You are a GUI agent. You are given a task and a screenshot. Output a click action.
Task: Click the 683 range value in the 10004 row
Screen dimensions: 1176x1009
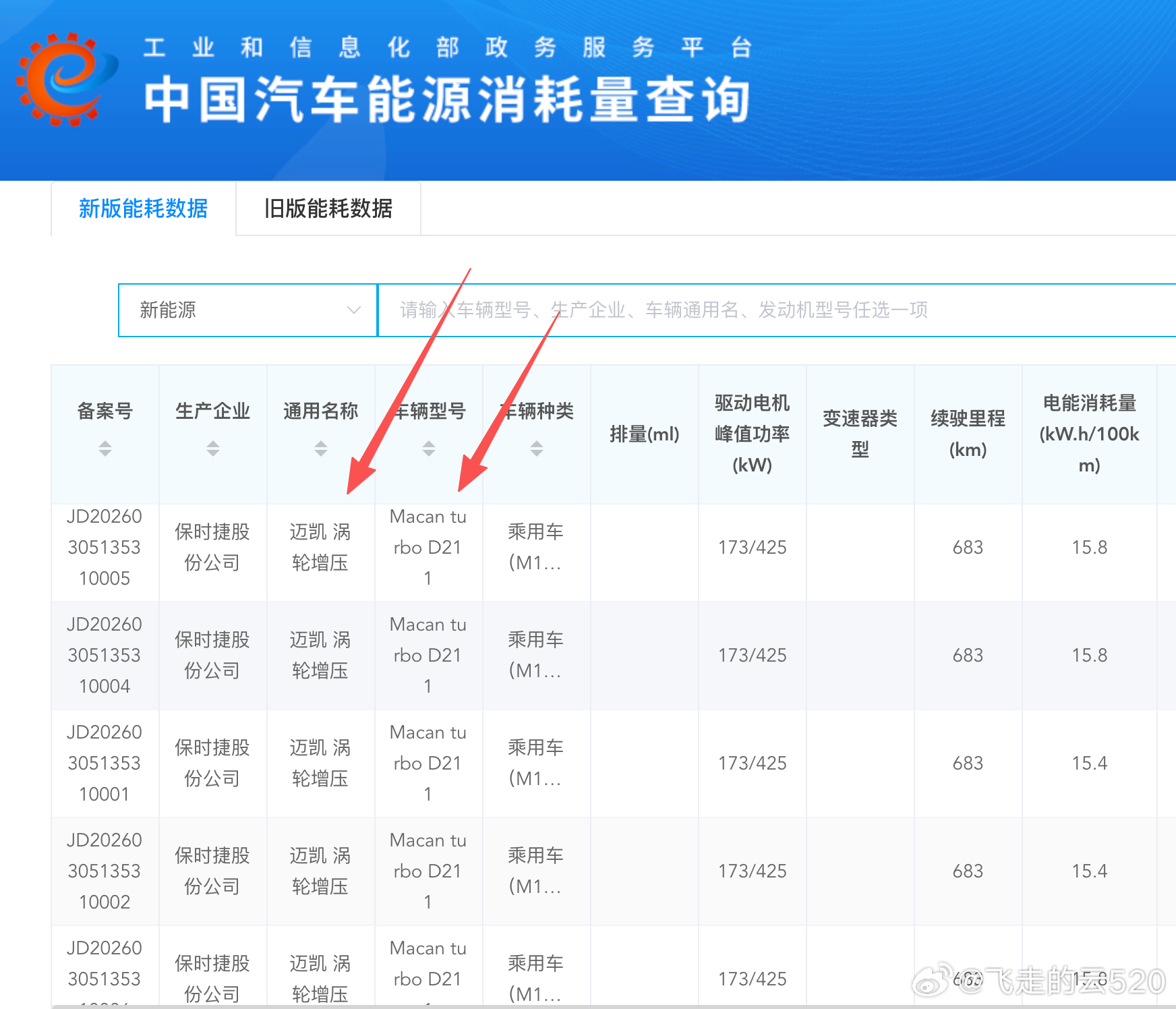pos(968,655)
